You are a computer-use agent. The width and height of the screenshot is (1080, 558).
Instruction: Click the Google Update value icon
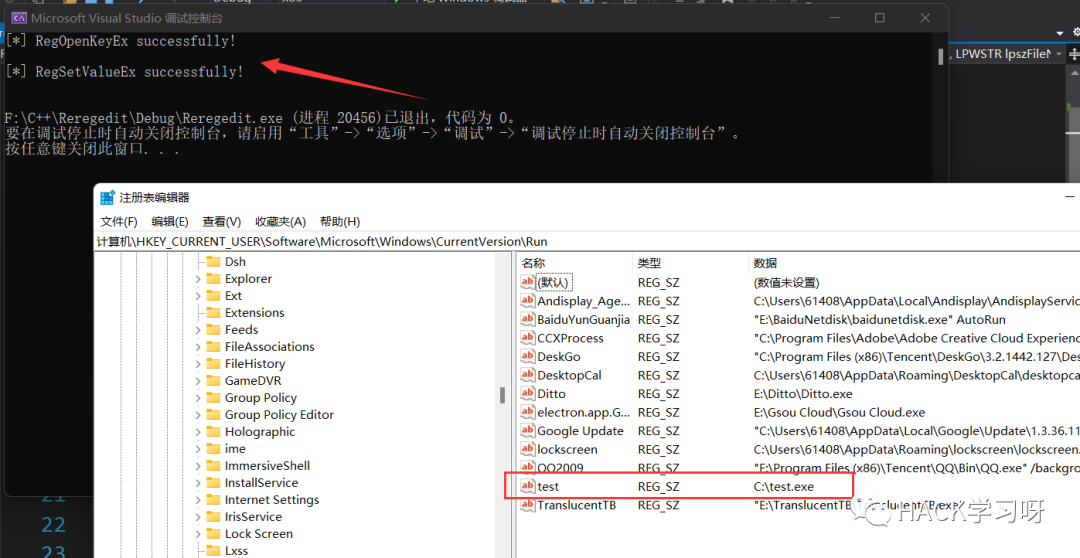coord(528,431)
